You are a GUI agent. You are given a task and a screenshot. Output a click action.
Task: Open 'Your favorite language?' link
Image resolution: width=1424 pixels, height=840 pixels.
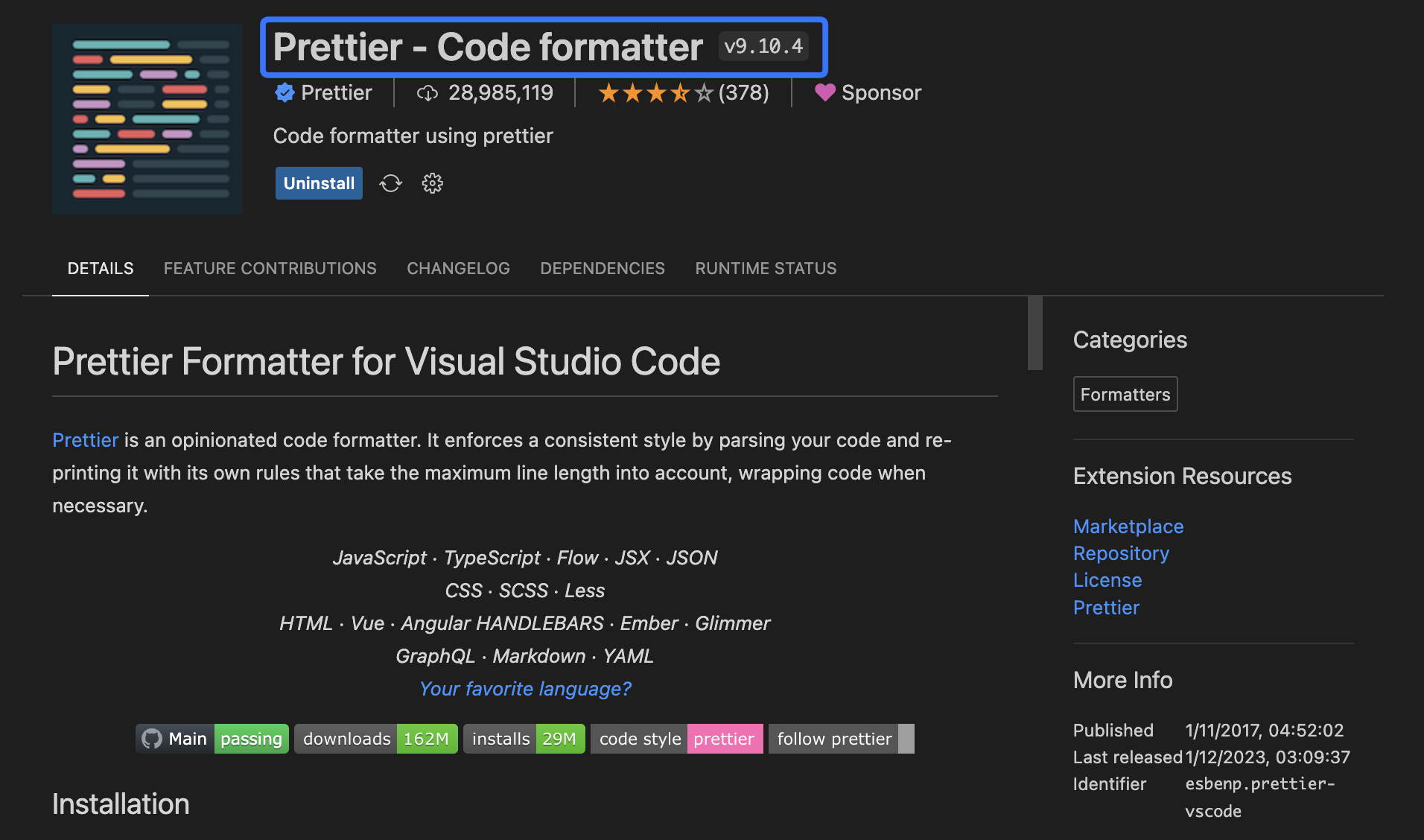(x=525, y=689)
